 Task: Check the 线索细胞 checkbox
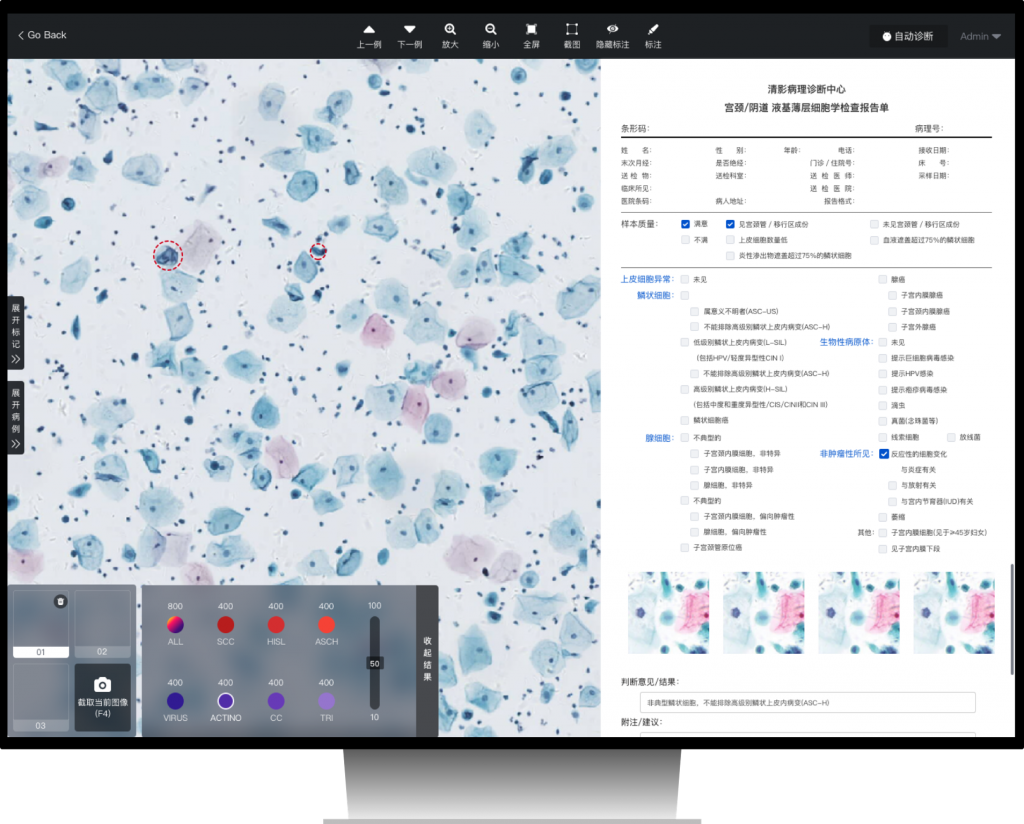click(882, 437)
